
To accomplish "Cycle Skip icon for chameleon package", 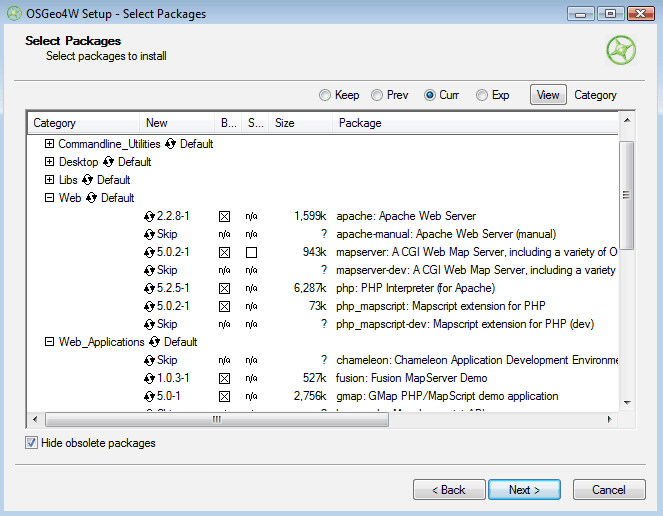I will coord(149,360).
